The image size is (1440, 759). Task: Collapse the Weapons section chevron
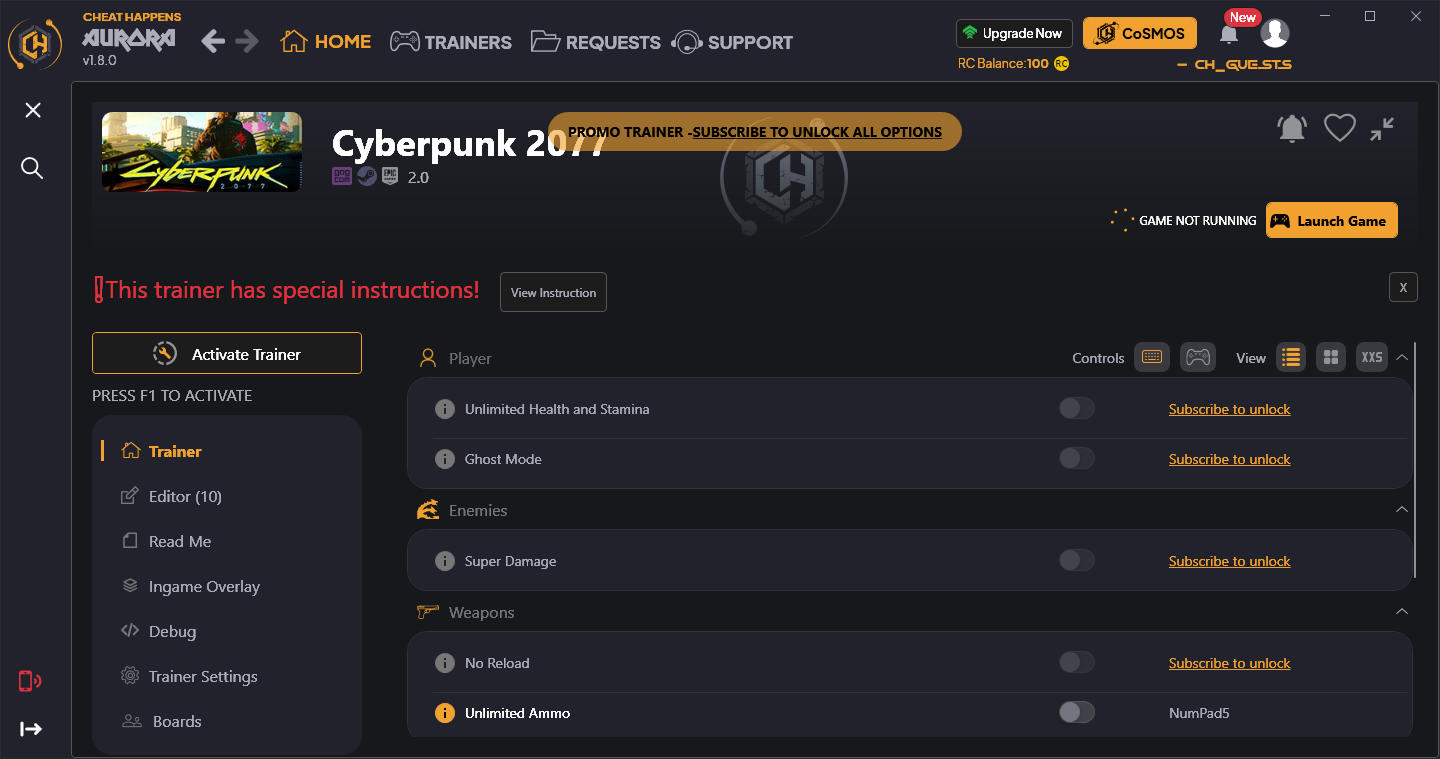[x=1402, y=612]
